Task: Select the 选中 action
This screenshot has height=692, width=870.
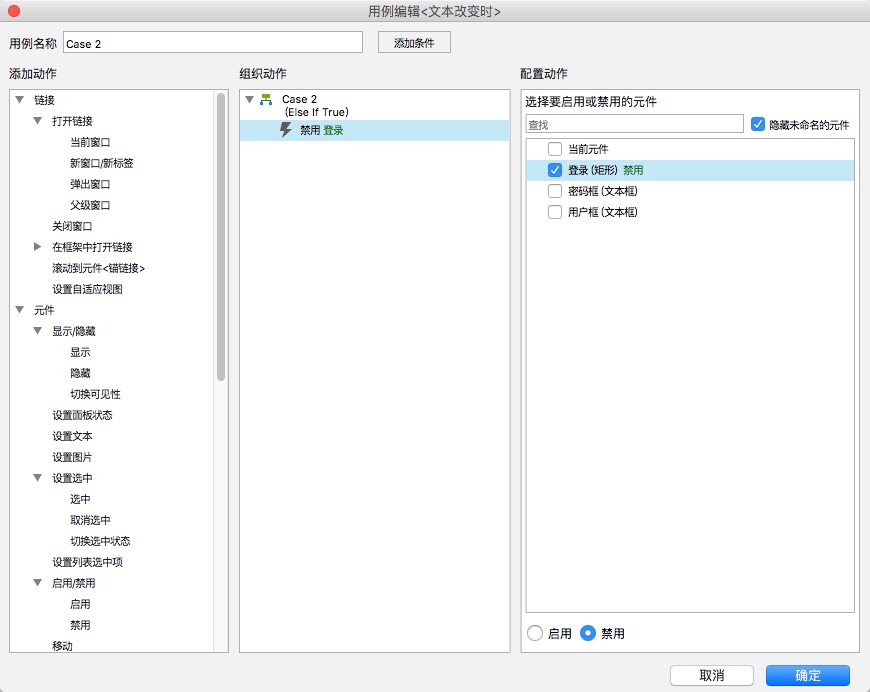Action: [x=80, y=499]
